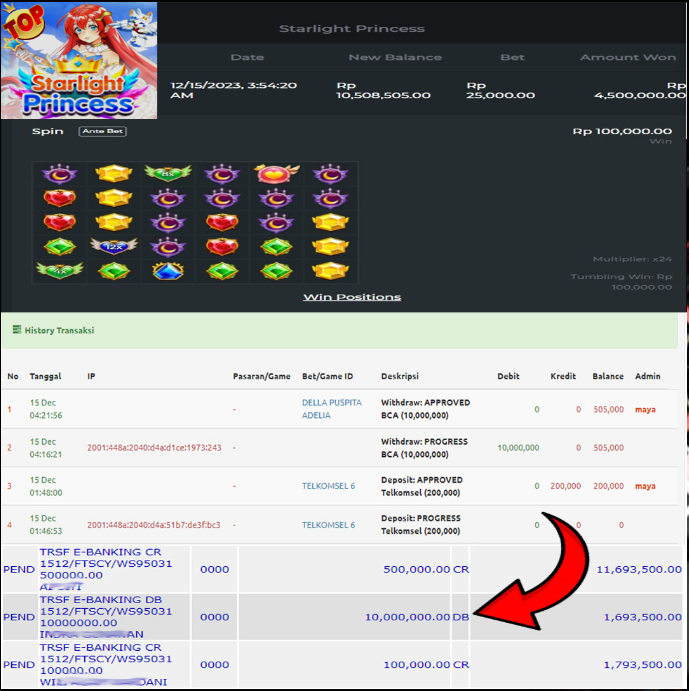Viewport: 689px width, 691px height.
Task: Select Deposit: APPROVED Telkomsel description
Action: coord(422,486)
